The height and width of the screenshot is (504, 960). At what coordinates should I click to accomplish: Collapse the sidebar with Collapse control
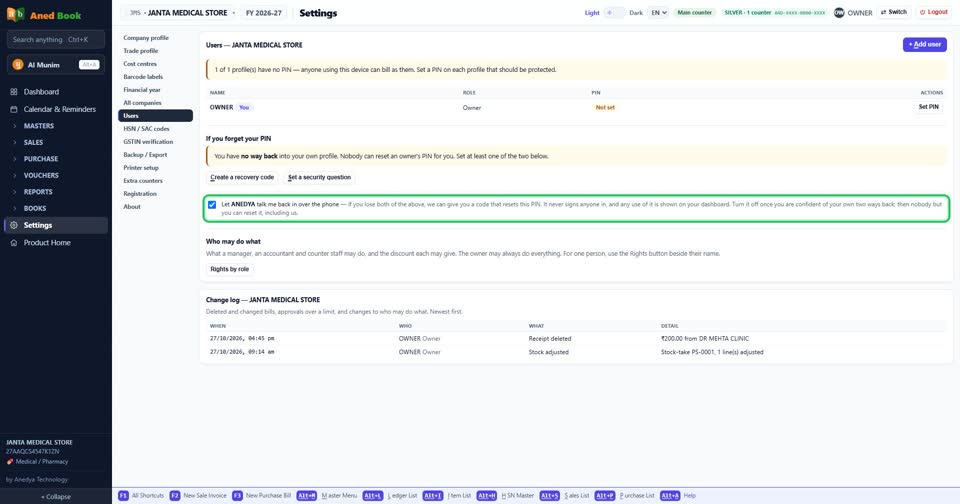pos(56,497)
